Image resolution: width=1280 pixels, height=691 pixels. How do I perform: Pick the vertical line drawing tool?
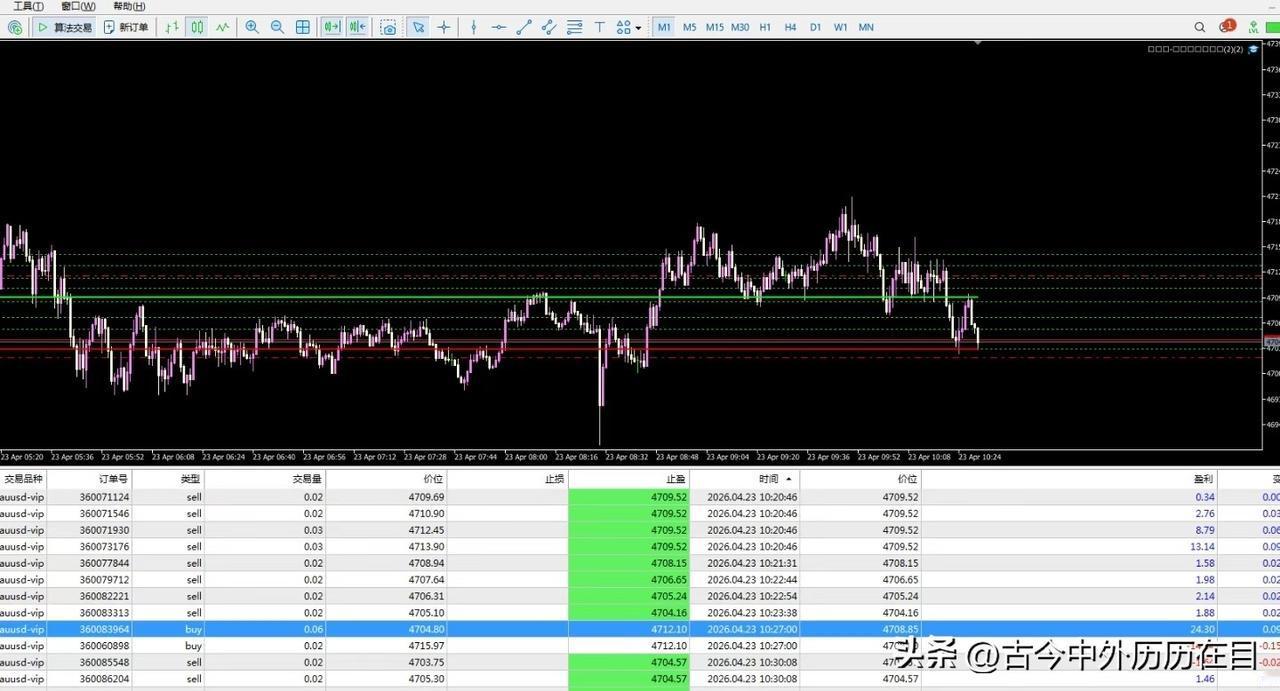(474, 27)
